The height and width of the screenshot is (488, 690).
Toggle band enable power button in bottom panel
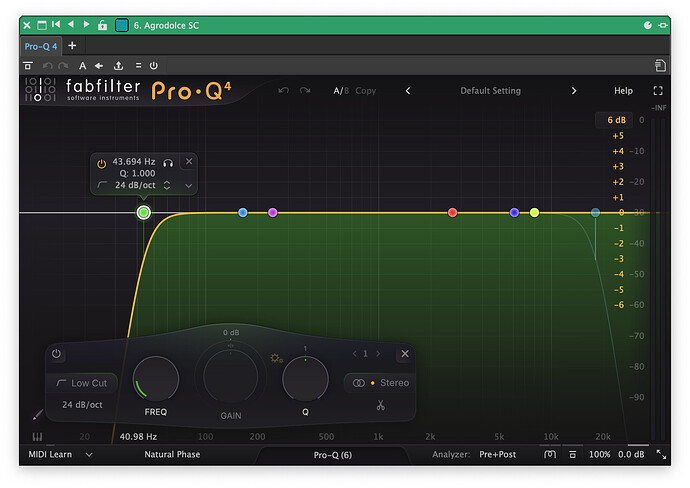(56, 354)
